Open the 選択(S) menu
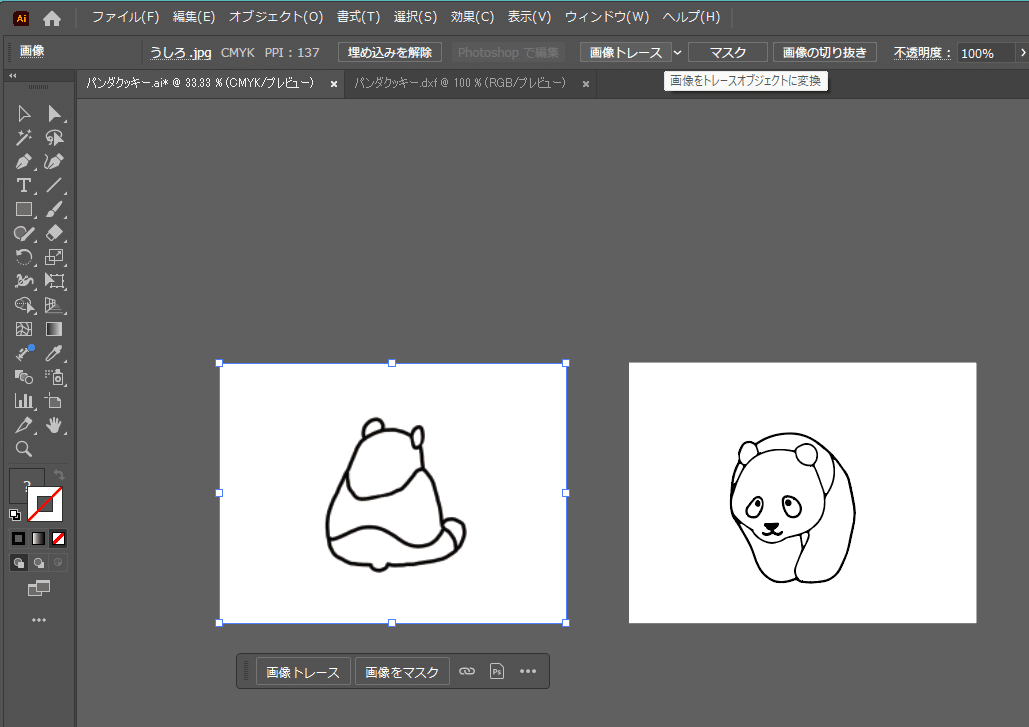 click(415, 17)
